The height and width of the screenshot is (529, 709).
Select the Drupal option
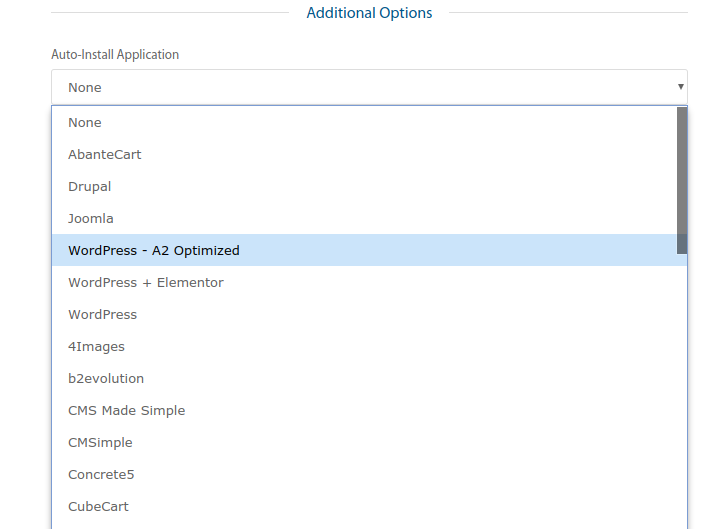click(x=90, y=186)
